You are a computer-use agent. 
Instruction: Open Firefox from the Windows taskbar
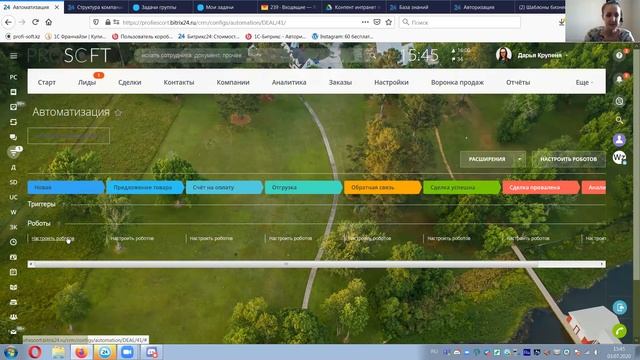click(81, 352)
